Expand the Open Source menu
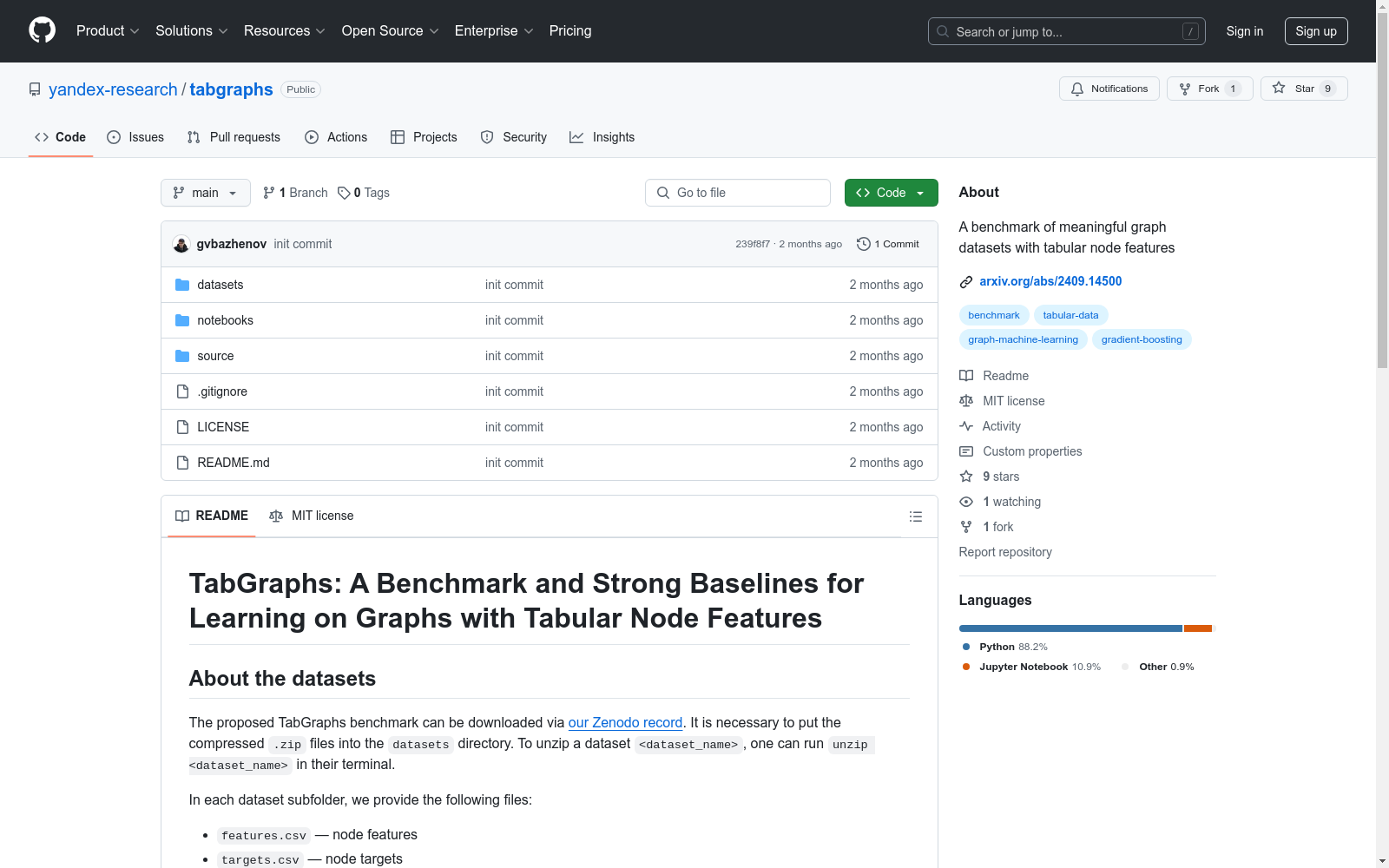The height and width of the screenshot is (868, 1389). 391,30
